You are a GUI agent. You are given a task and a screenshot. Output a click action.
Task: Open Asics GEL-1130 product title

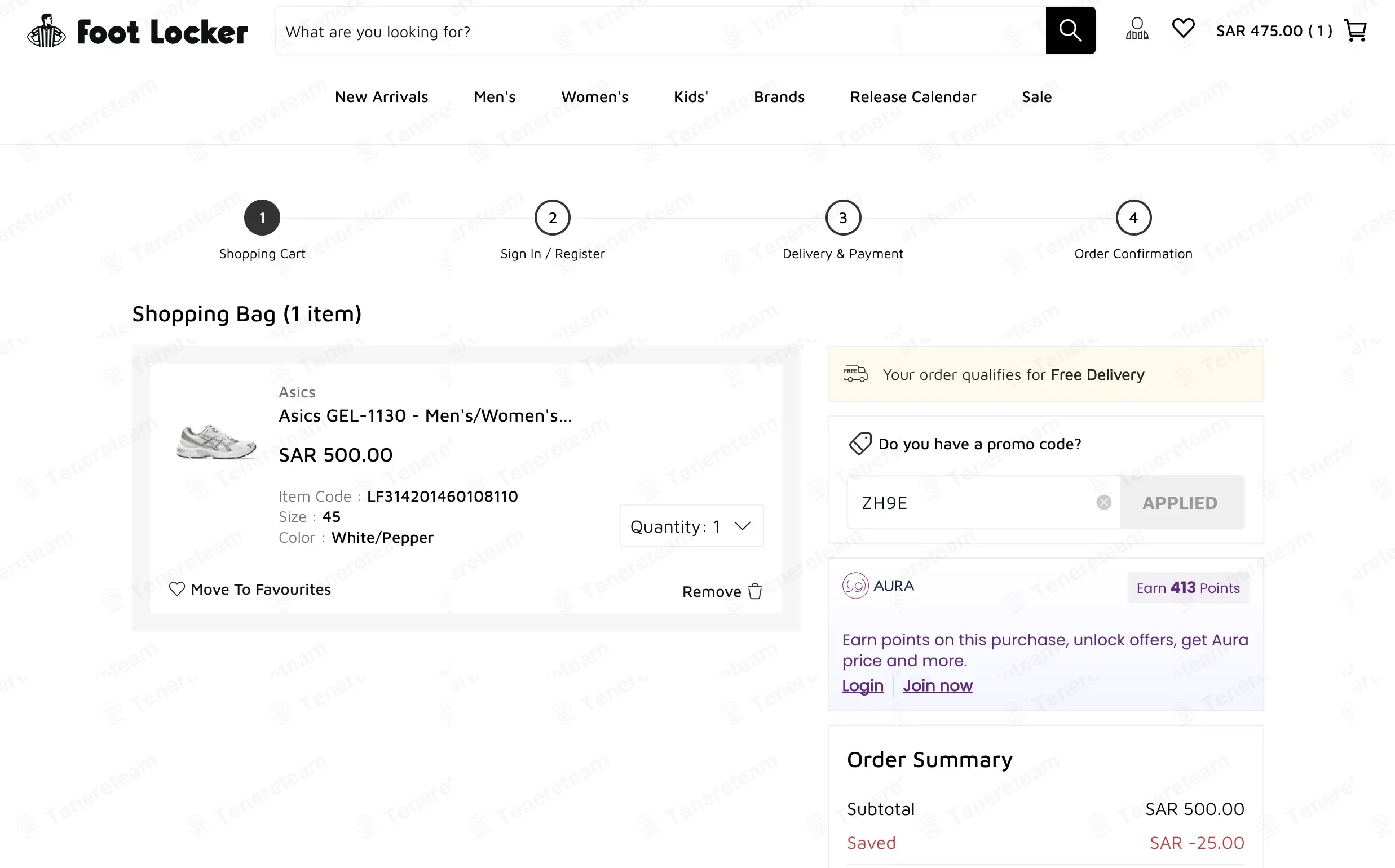pyautogui.click(x=425, y=415)
